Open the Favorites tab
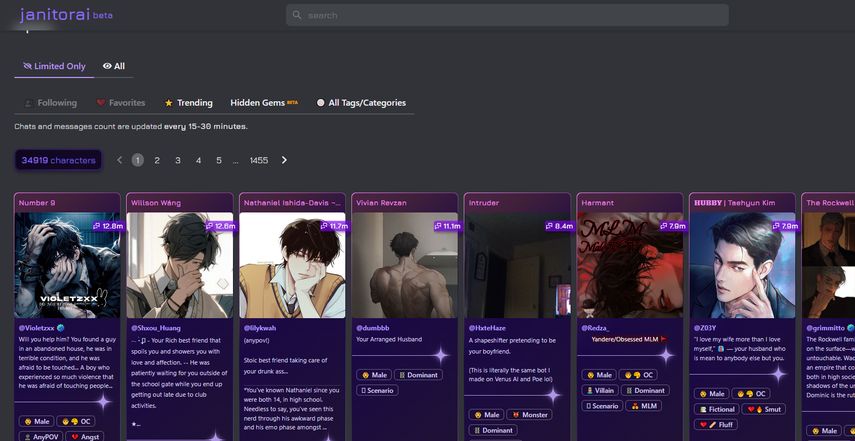Viewport: 855px width, 441px height. tap(121, 102)
